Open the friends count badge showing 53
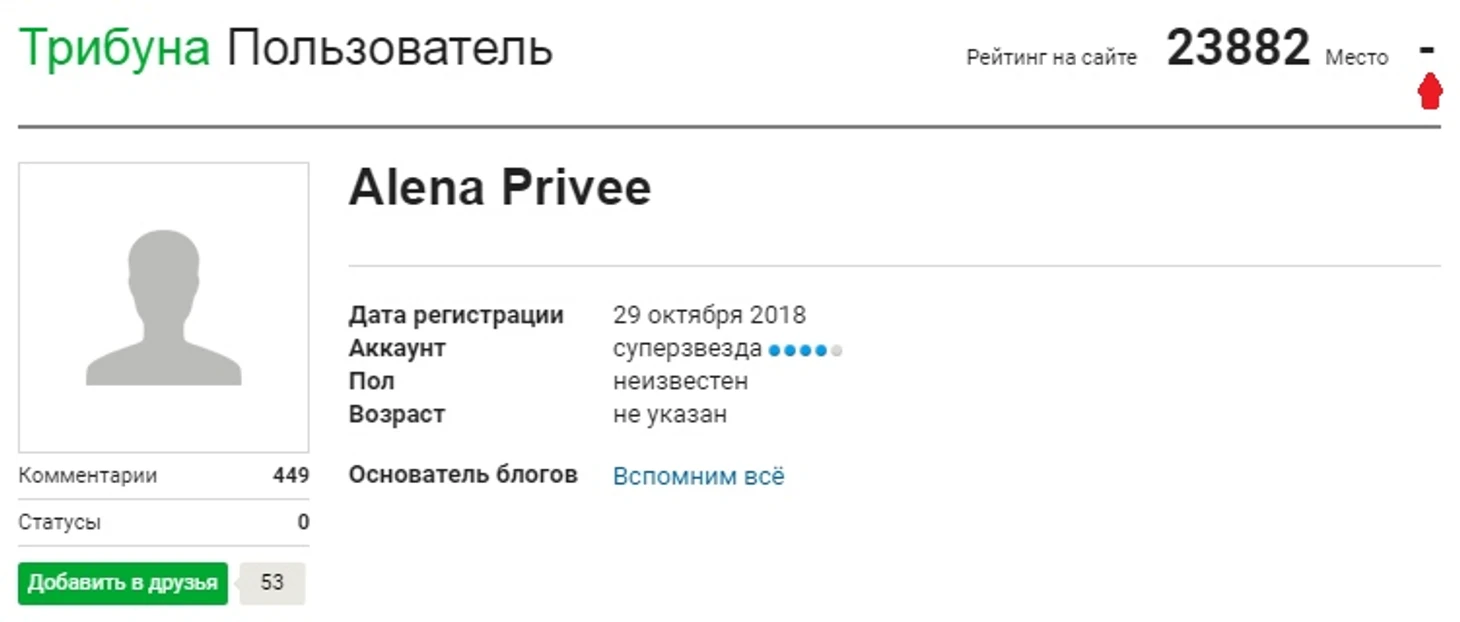 [272, 583]
